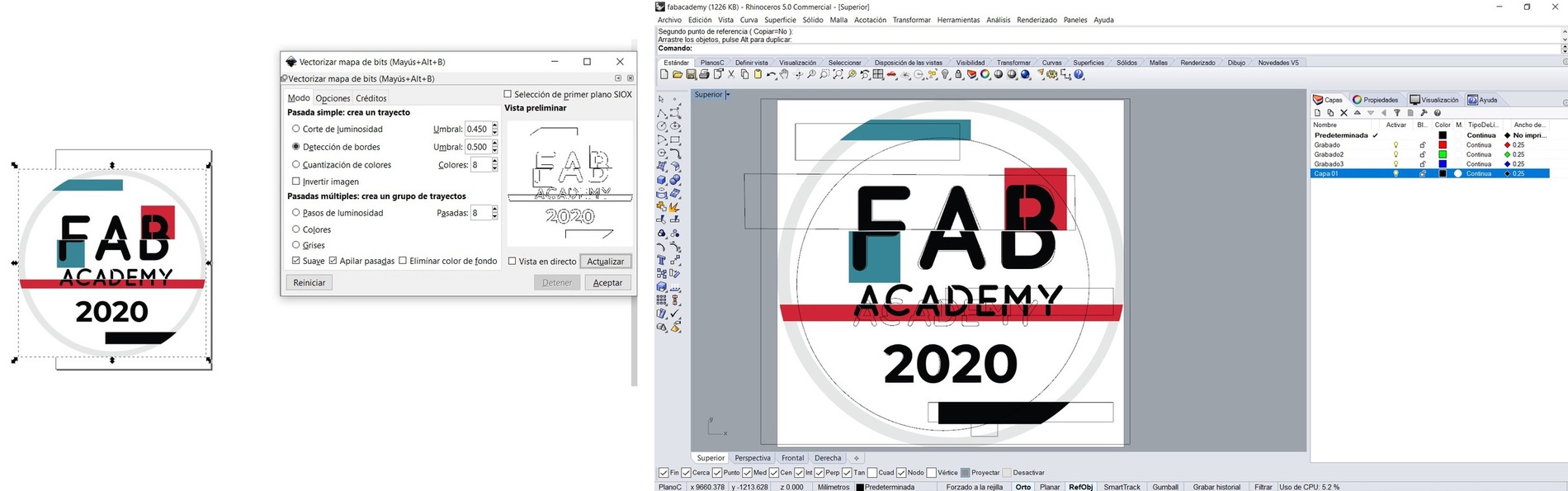Select Corte de luminosidad radio button
This screenshot has height=491, width=1568.
[295, 129]
